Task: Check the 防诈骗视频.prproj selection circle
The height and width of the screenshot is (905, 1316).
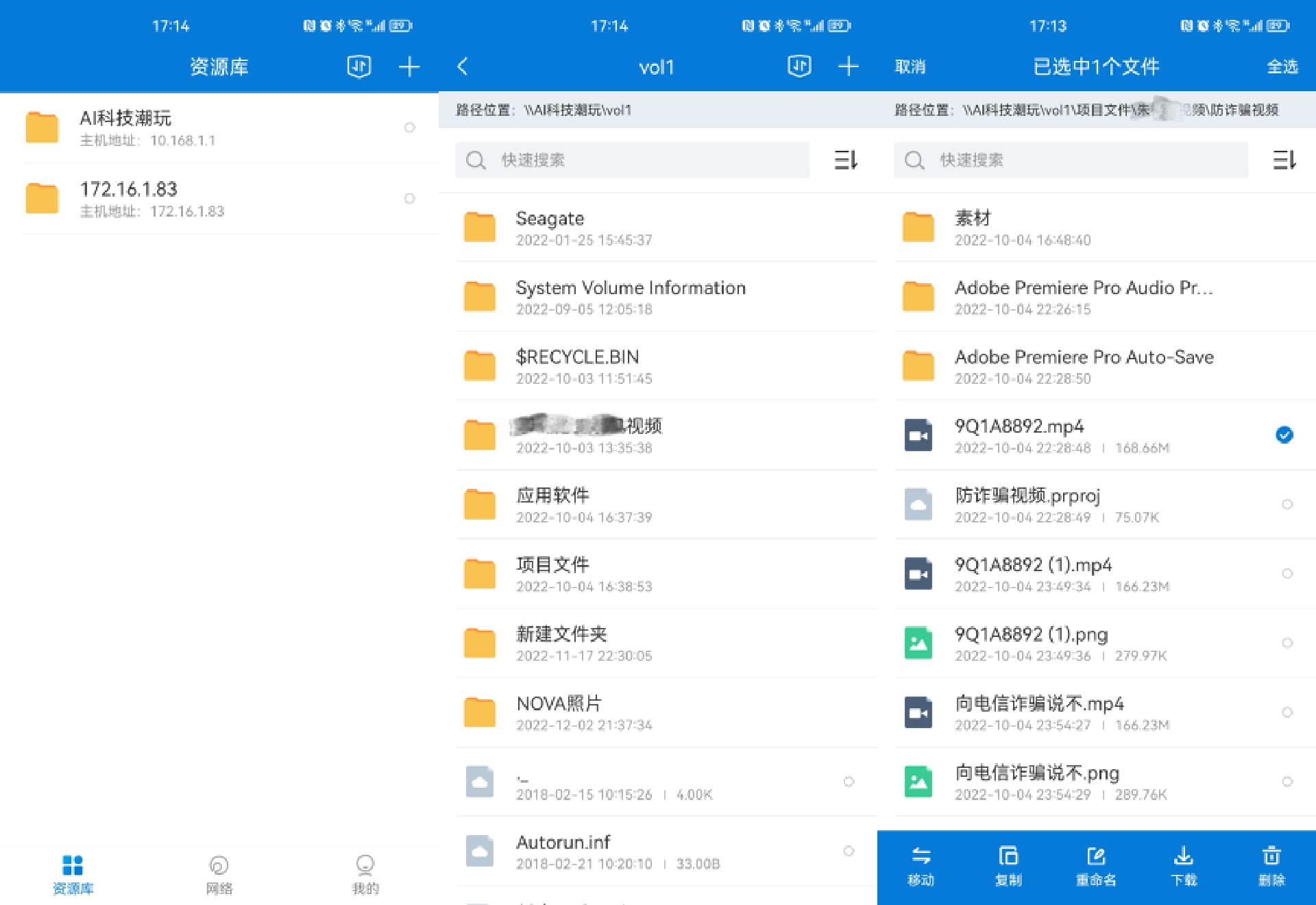Action: (1287, 504)
